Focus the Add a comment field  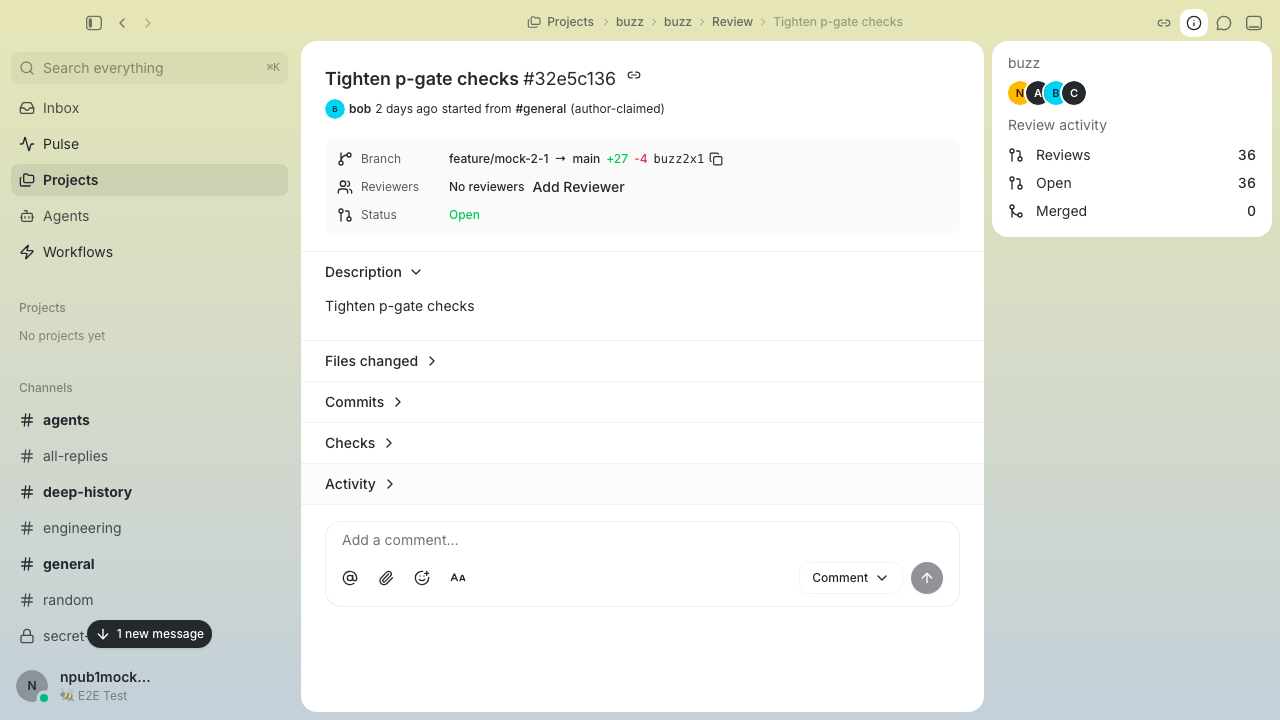click(x=642, y=540)
